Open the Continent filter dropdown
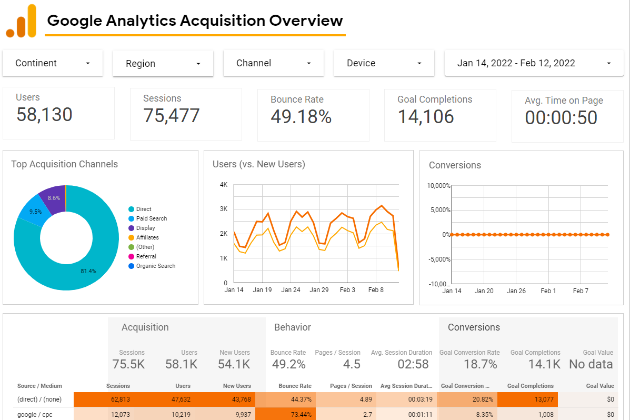The height and width of the screenshot is (420, 630). click(53, 63)
